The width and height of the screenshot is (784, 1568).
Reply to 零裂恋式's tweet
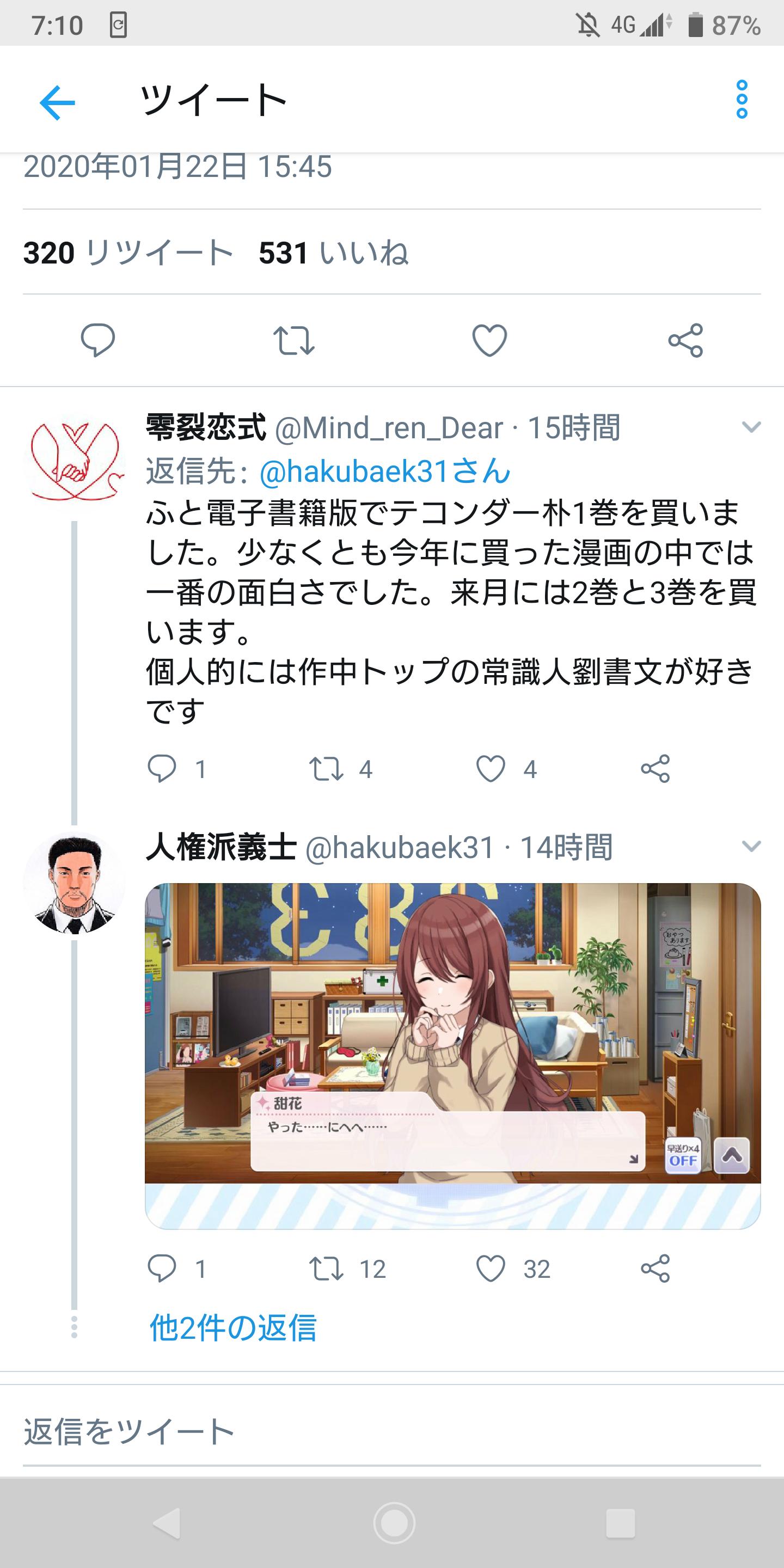pyautogui.click(x=162, y=768)
